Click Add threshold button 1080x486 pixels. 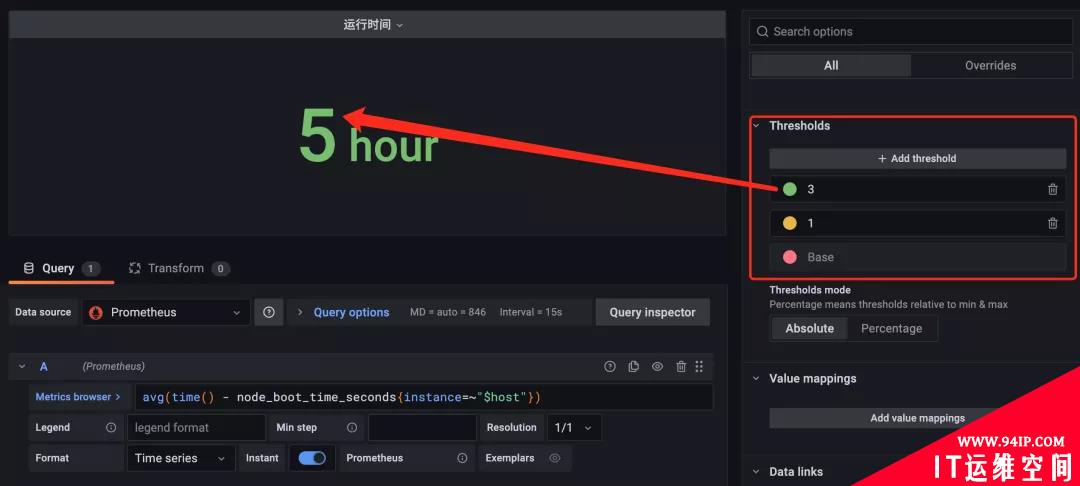point(917,158)
